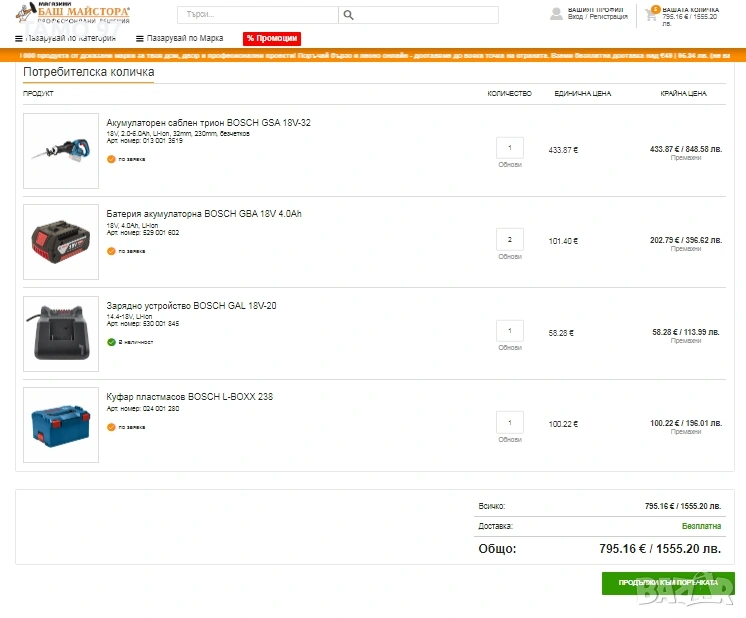
Task: Open the % Промоции tab
Action: tap(272, 38)
